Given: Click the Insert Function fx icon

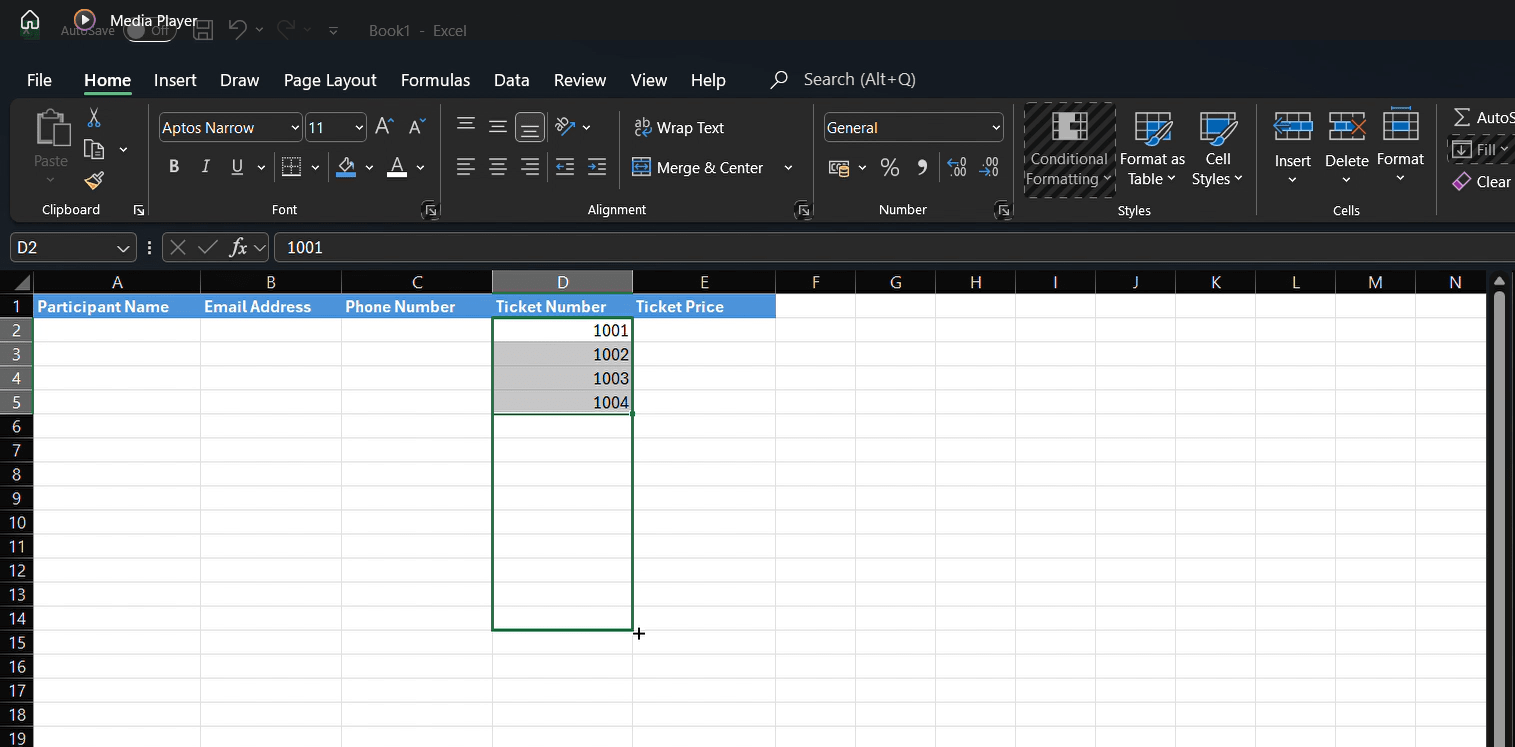Looking at the screenshot, I should click(x=238, y=247).
